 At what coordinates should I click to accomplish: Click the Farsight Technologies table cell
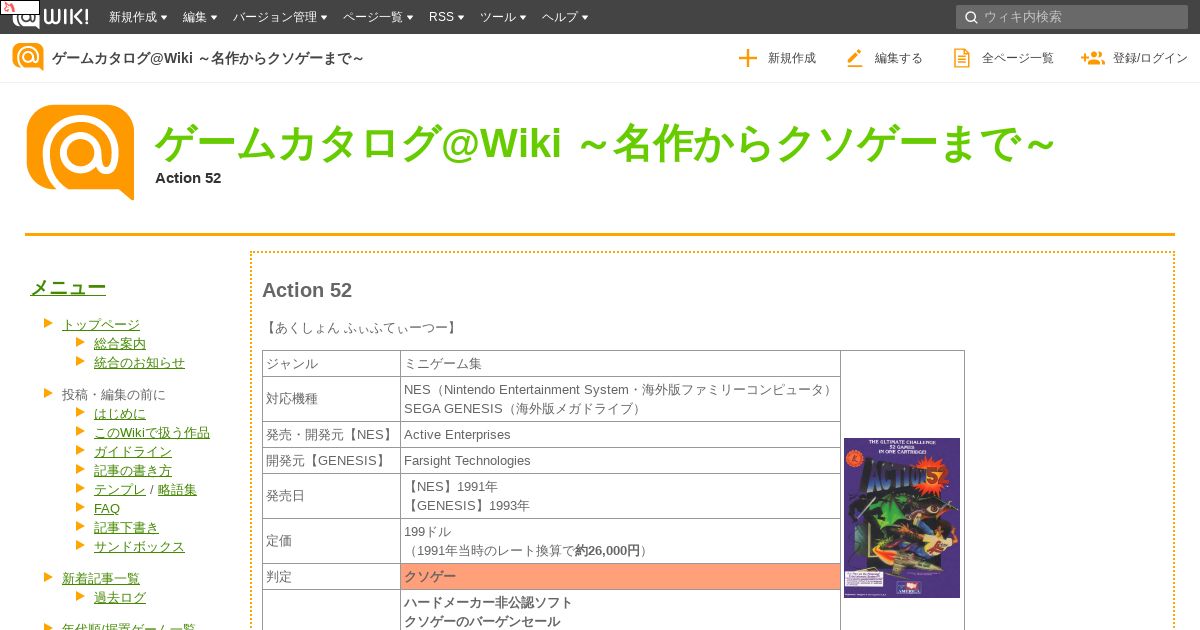[x=620, y=461]
